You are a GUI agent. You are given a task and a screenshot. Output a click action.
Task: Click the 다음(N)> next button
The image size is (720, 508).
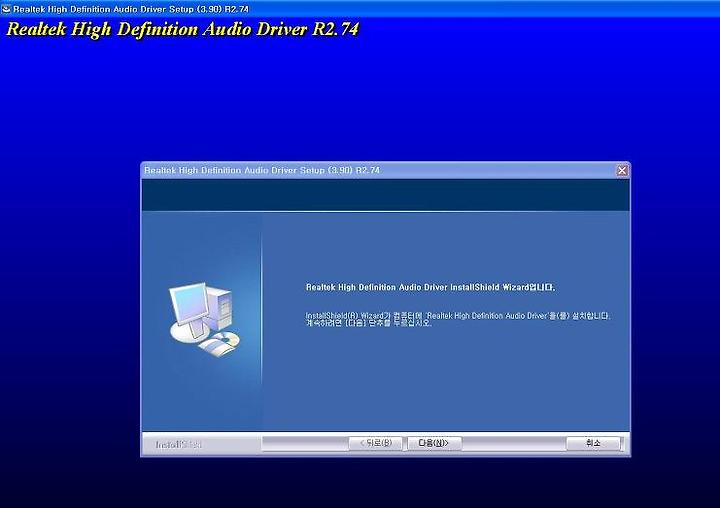pyautogui.click(x=433, y=443)
